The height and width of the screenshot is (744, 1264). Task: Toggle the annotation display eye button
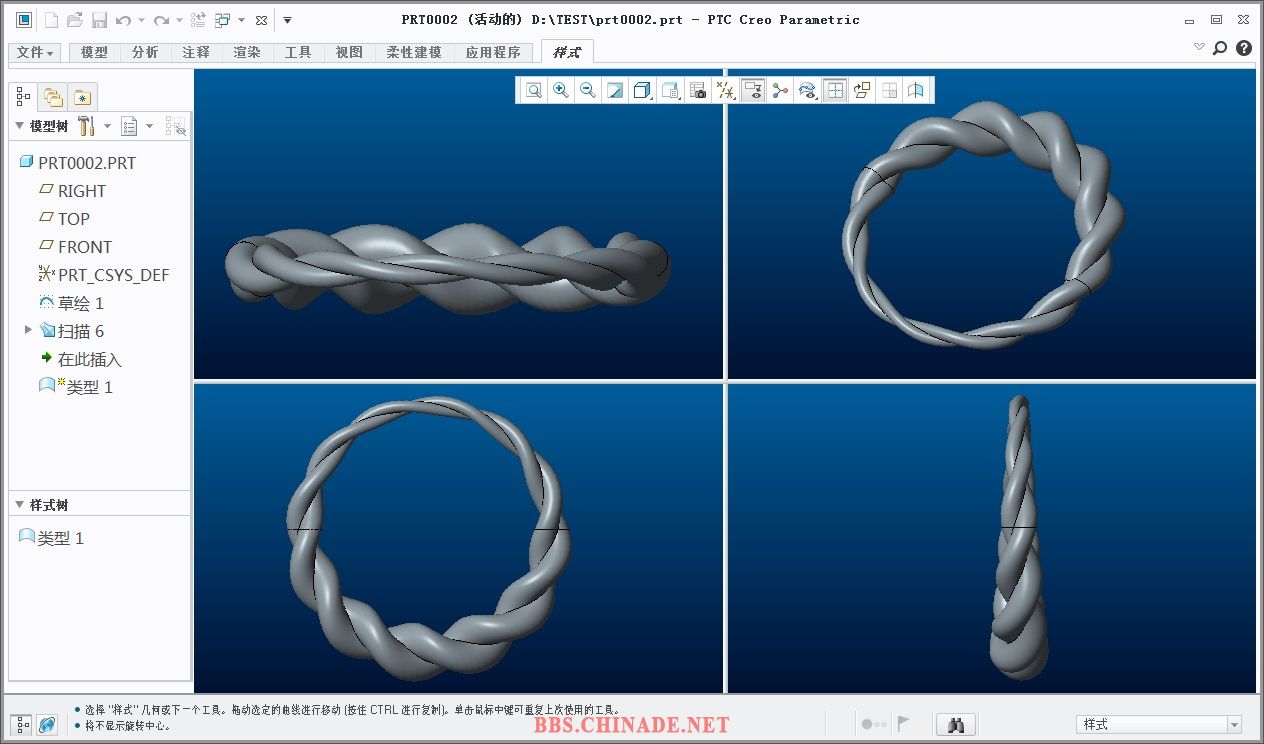[753, 91]
